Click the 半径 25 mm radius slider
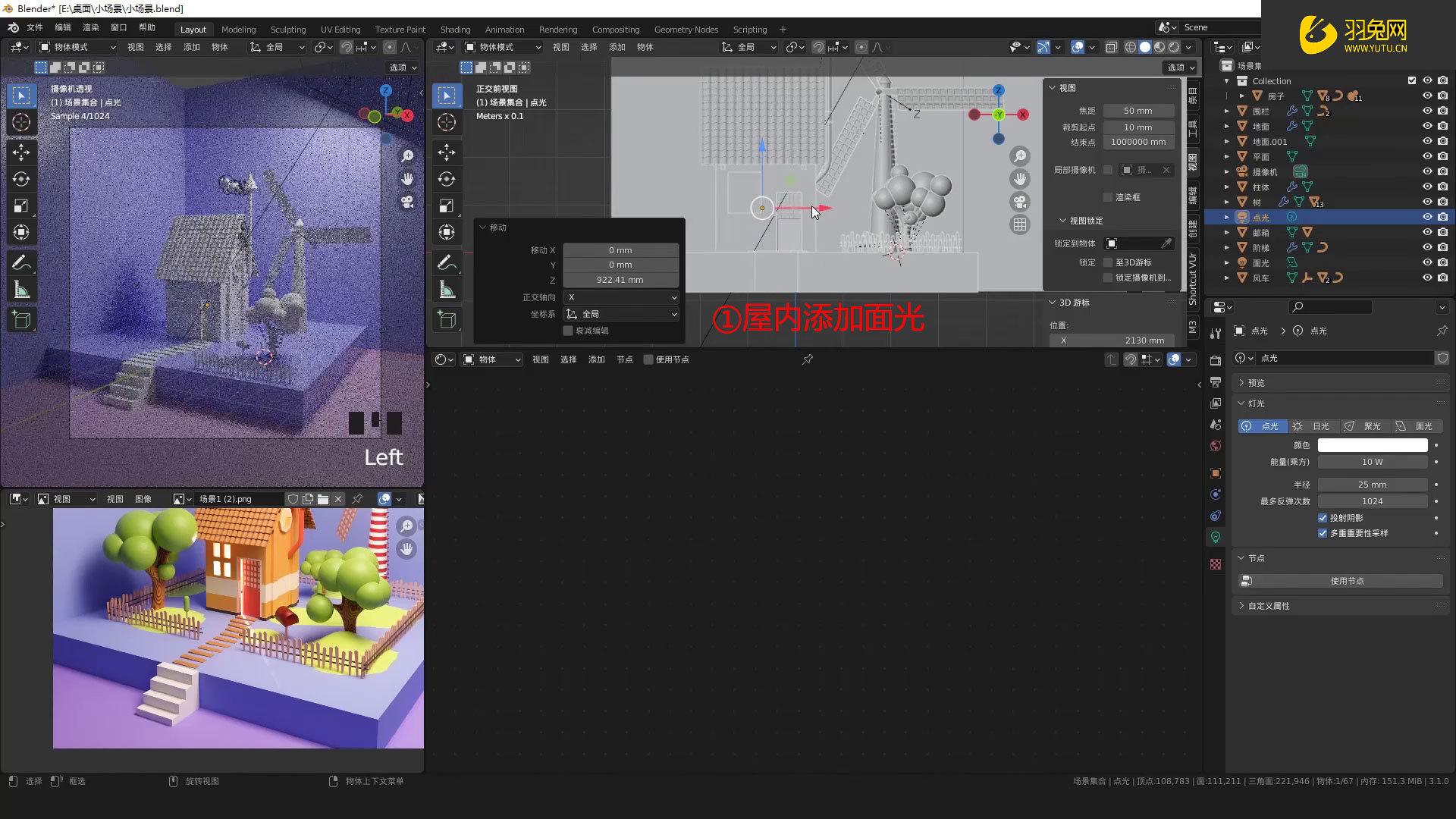The image size is (1456, 819). (1373, 485)
